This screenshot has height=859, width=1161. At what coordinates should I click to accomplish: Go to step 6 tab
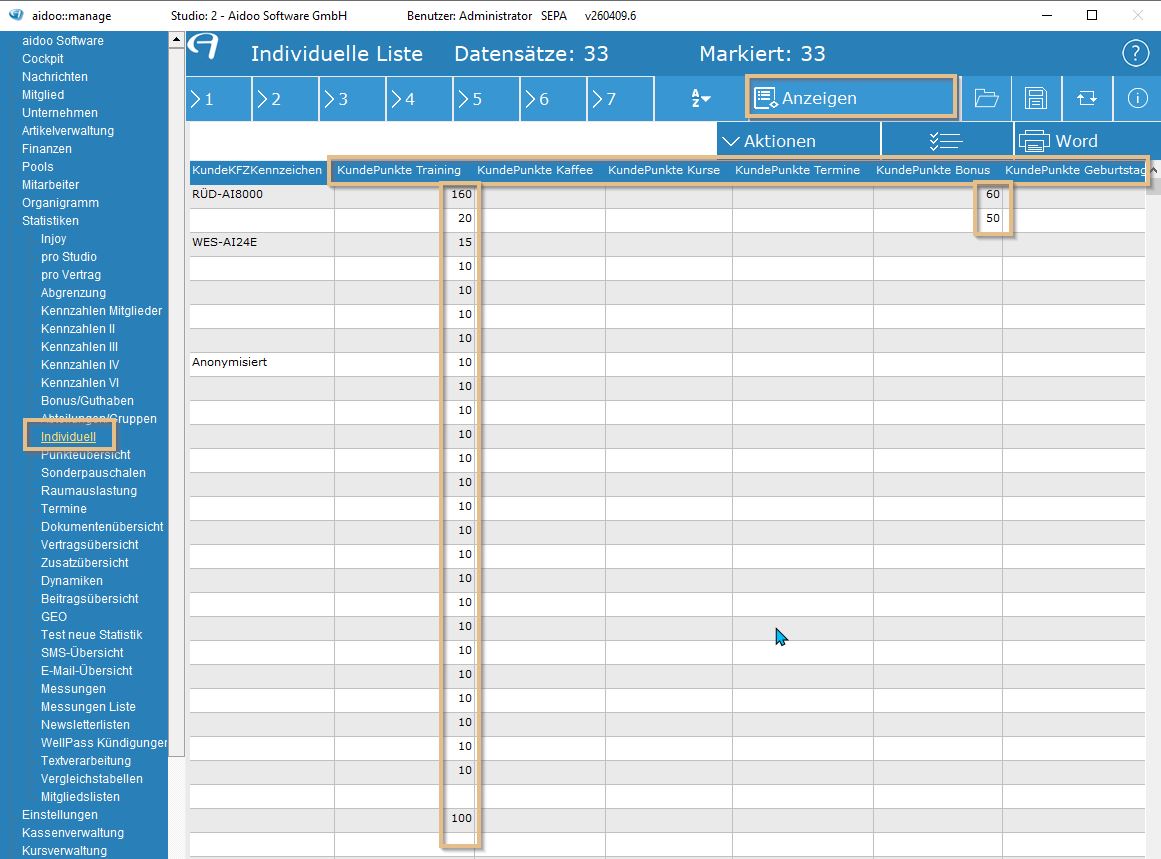click(x=553, y=98)
